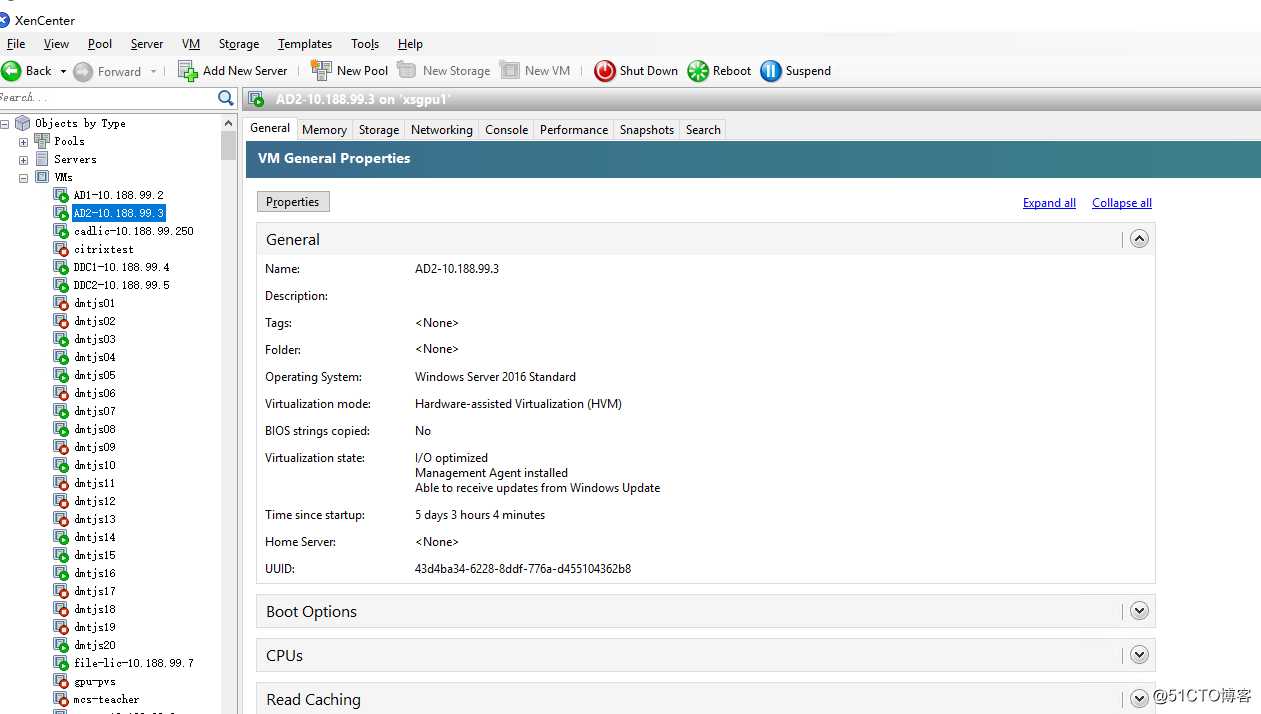Open the Tools menu
This screenshot has height=714, width=1261.
pyautogui.click(x=365, y=44)
